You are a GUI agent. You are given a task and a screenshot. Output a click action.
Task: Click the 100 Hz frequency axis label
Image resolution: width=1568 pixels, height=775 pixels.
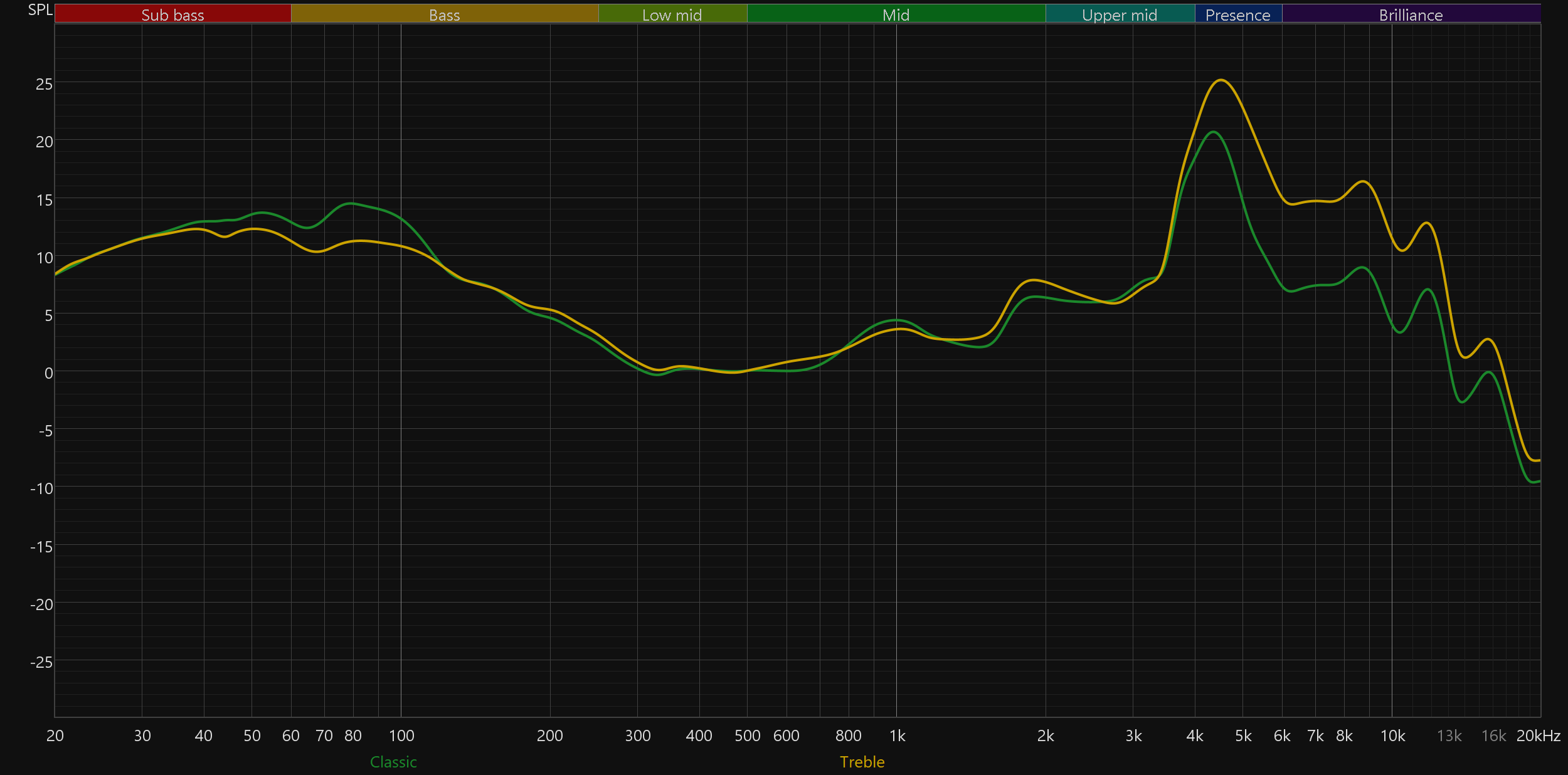point(401,736)
